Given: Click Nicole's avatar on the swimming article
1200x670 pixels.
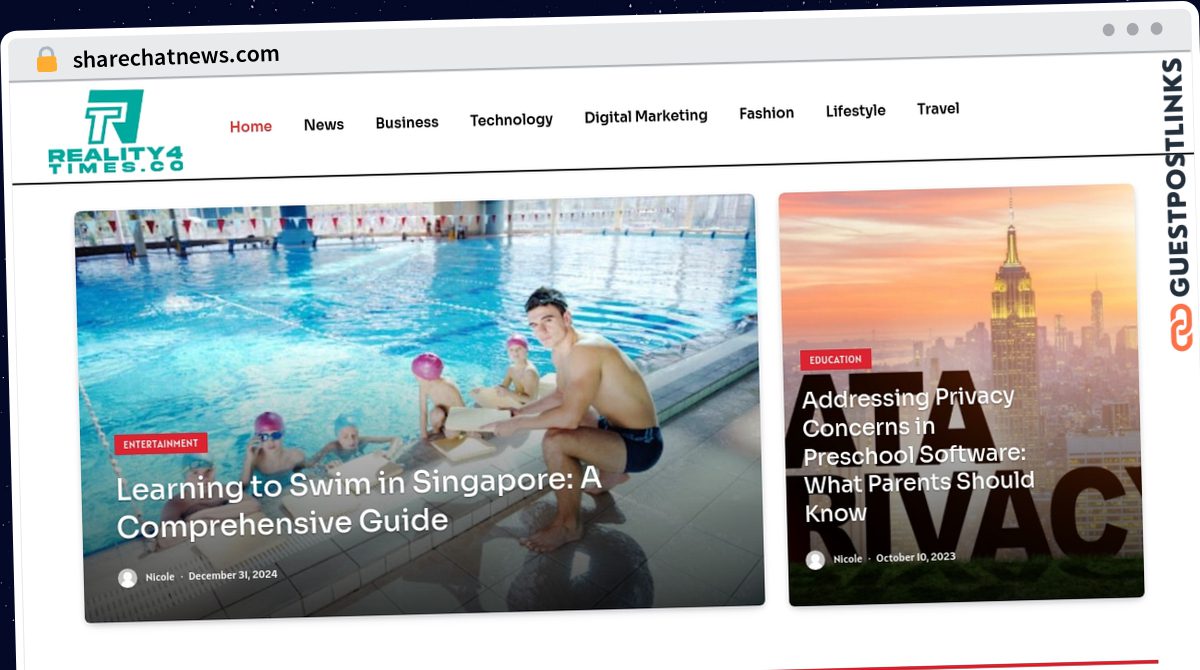Looking at the screenshot, I should tap(127, 578).
